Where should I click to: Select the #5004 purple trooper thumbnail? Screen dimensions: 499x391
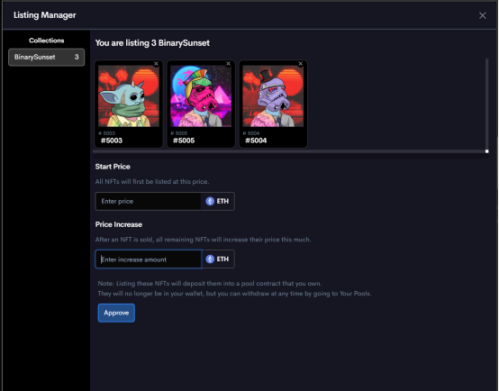[273, 96]
